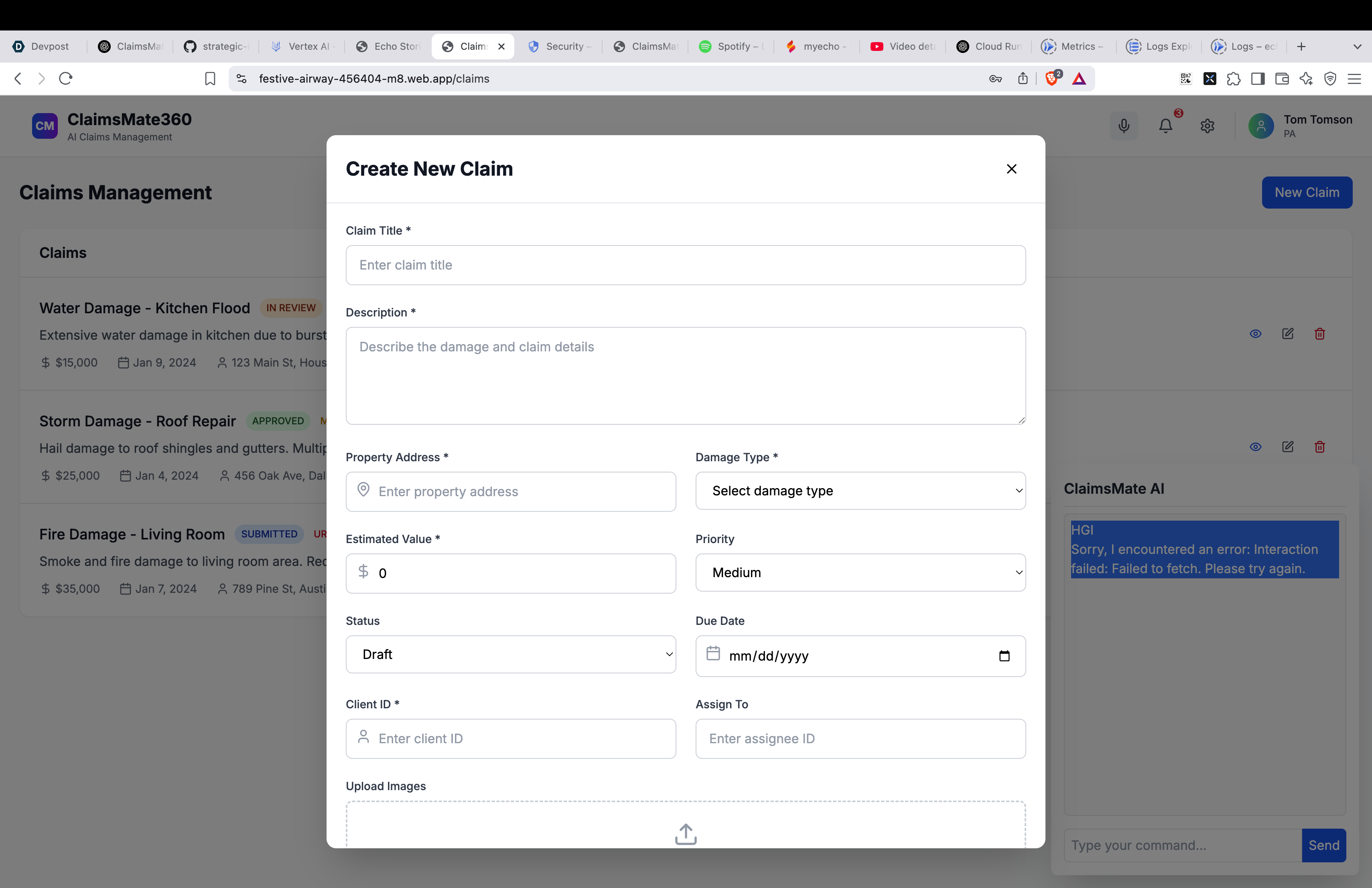View the Water Damage claim details

tap(1255, 334)
